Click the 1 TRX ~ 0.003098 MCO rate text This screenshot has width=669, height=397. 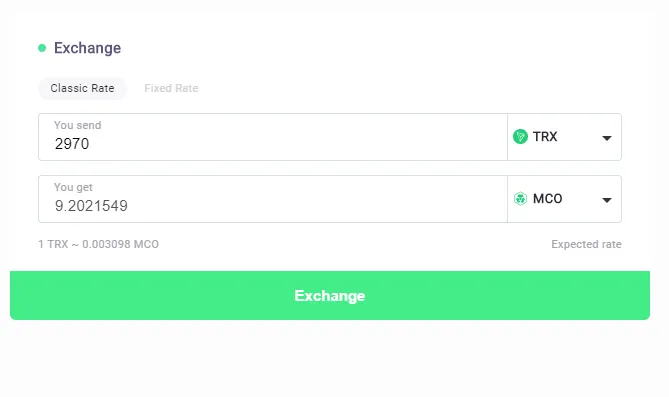click(99, 244)
